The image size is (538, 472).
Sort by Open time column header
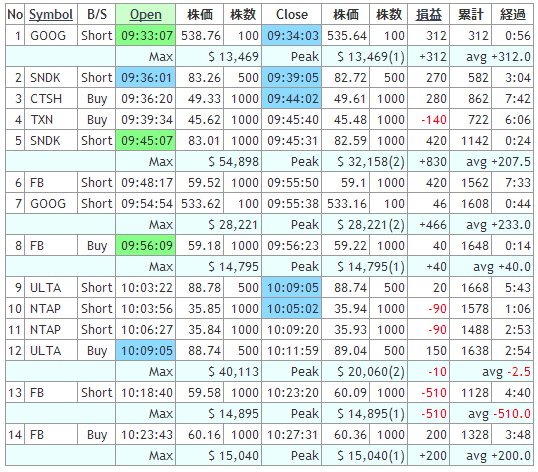[x=145, y=14]
